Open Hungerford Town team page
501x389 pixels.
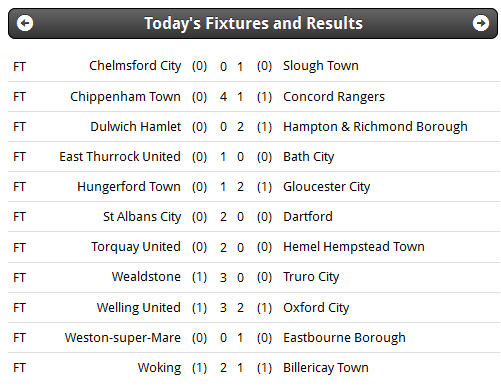(x=129, y=187)
